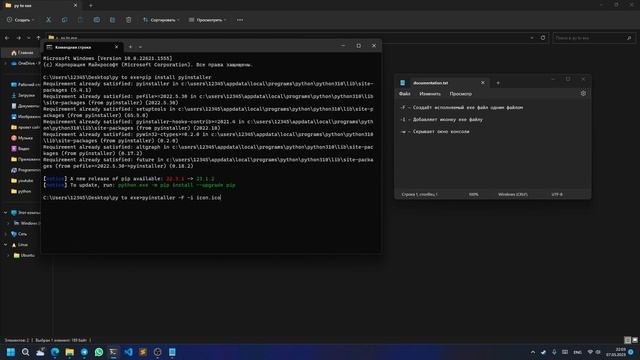Open the Создать (New) dropdown

tap(20, 20)
